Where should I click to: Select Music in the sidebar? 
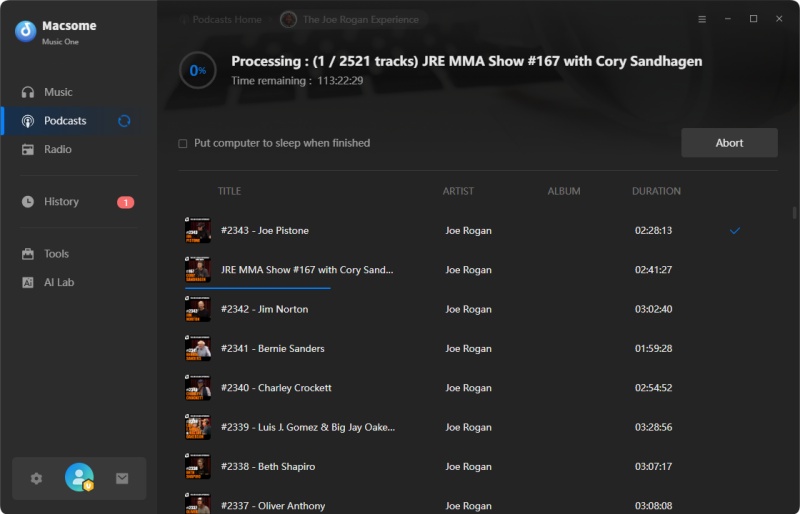coord(58,92)
